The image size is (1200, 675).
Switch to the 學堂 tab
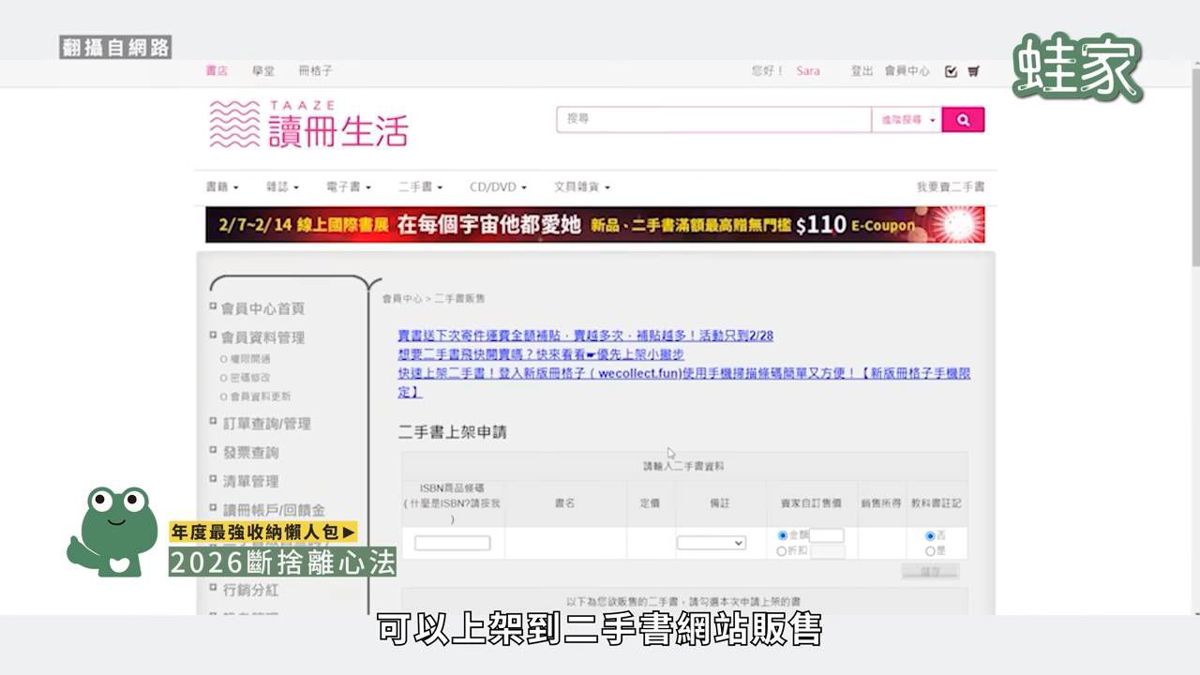pos(263,71)
